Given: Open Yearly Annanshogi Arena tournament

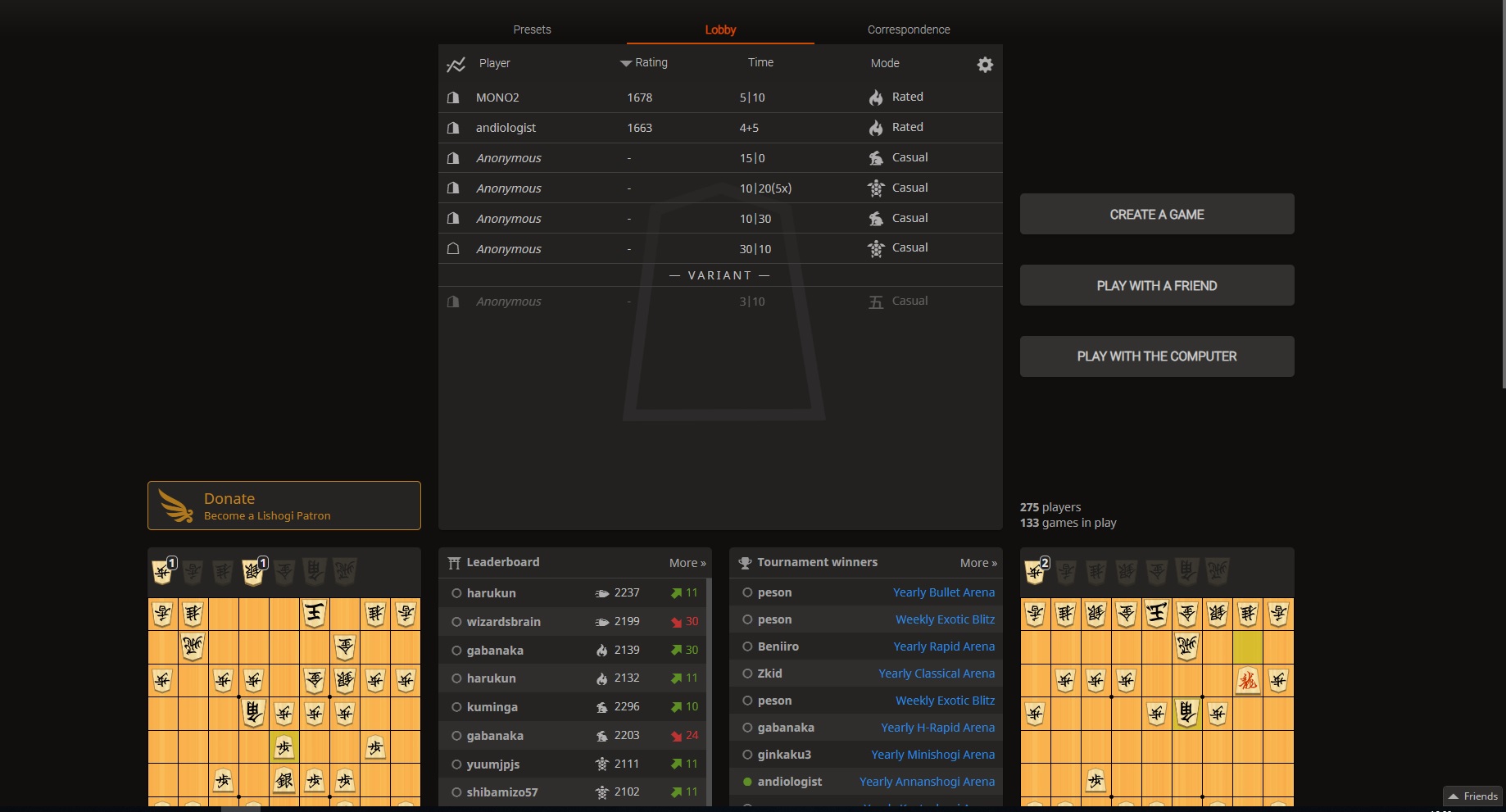Looking at the screenshot, I should (x=927, y=782).
